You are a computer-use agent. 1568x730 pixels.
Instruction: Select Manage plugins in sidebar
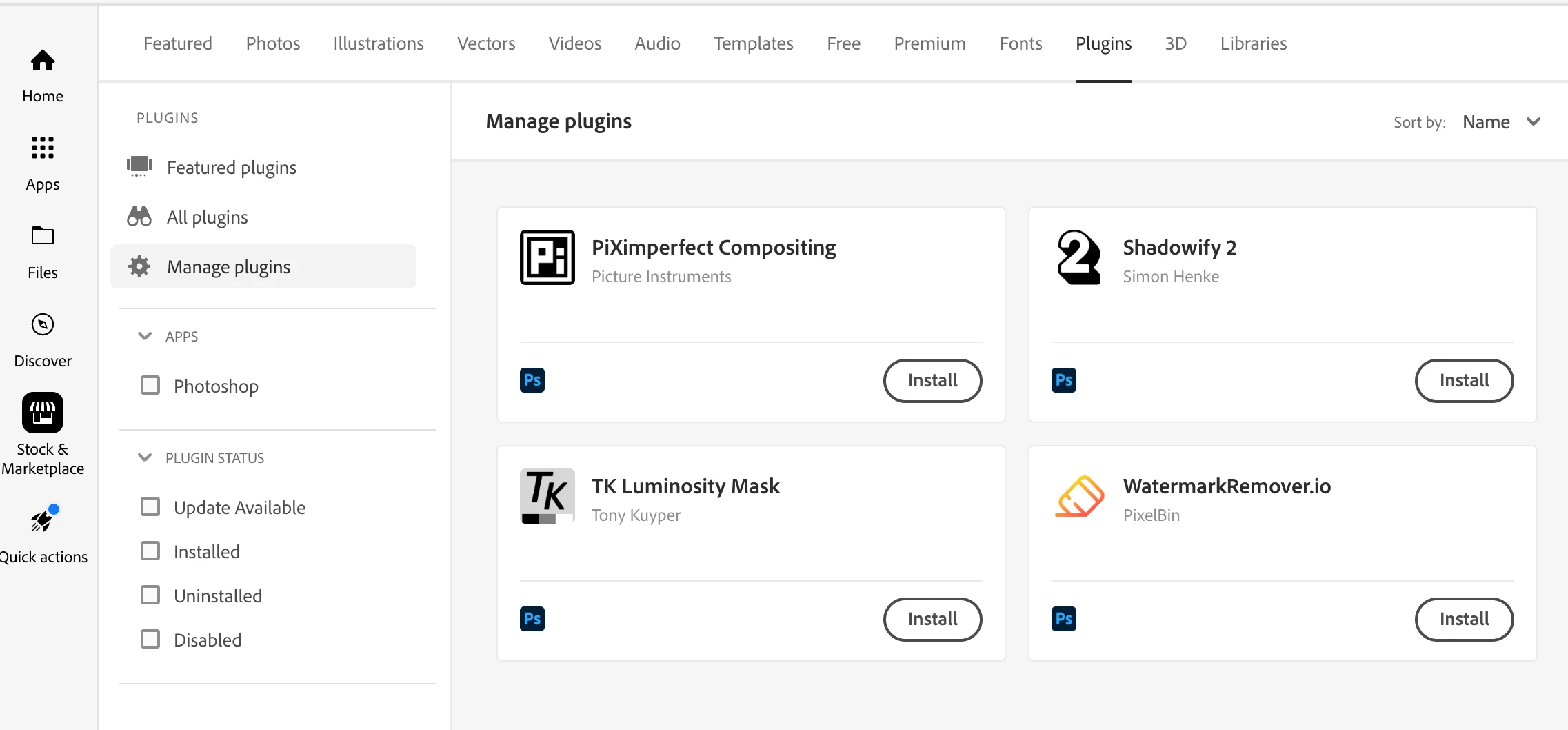tap(263, 266)
